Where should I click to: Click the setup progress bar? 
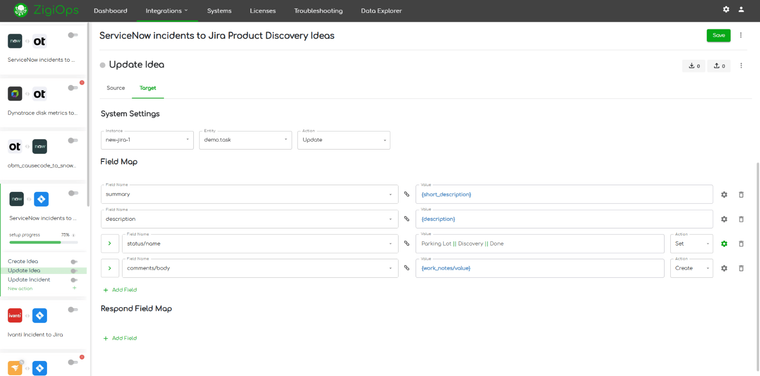(x=44, y=242)
